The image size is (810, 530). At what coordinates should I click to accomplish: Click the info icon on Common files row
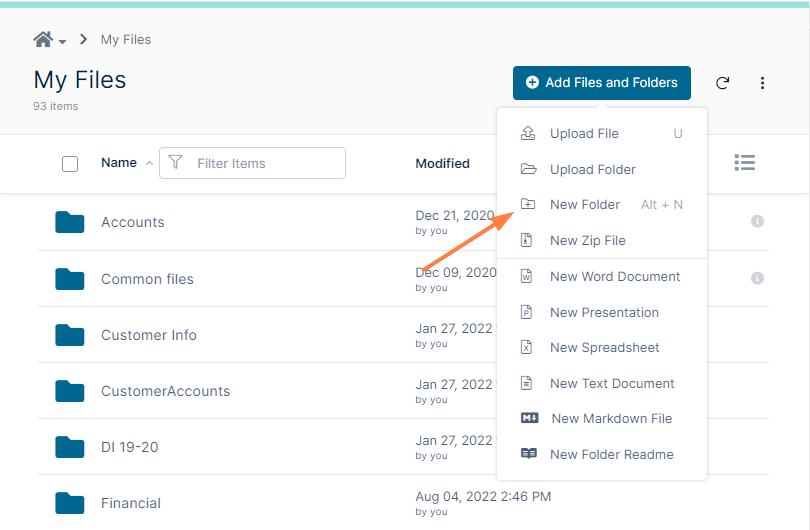[757, 278]
